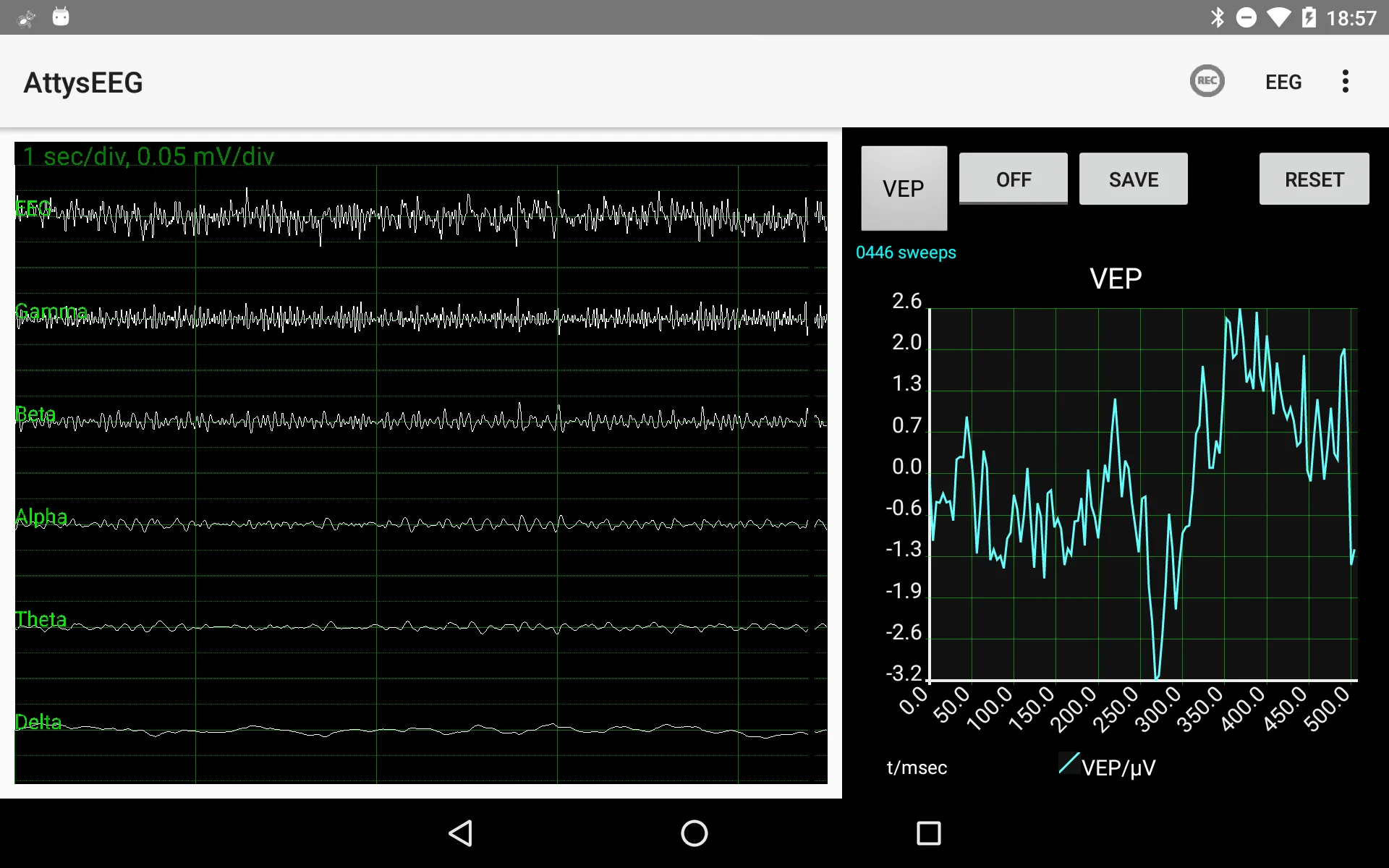Click the 100.0 x-axis tick label

pyautogui.click(x=990, y=709)
